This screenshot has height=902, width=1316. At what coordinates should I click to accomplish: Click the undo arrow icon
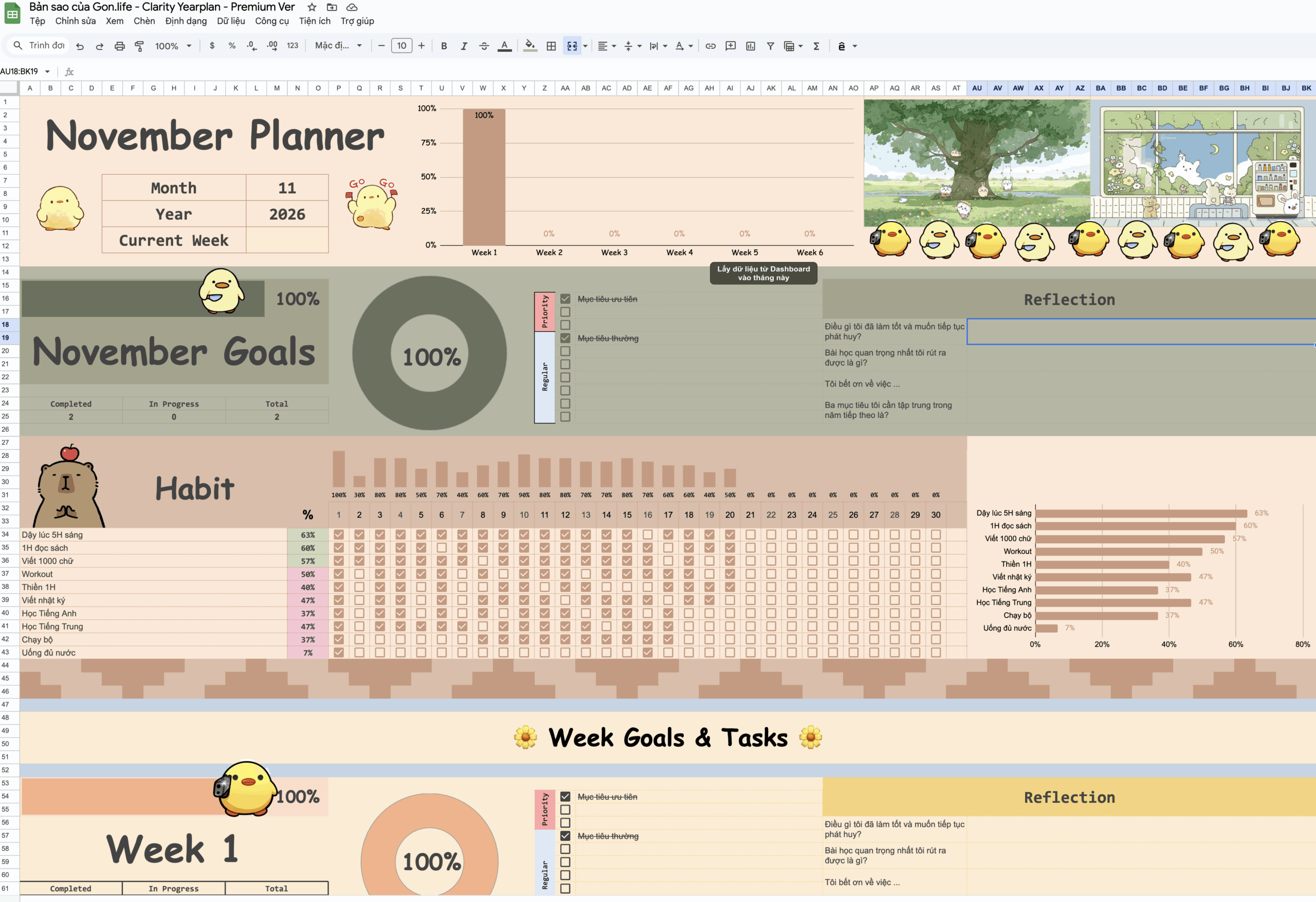coord(80,46)
